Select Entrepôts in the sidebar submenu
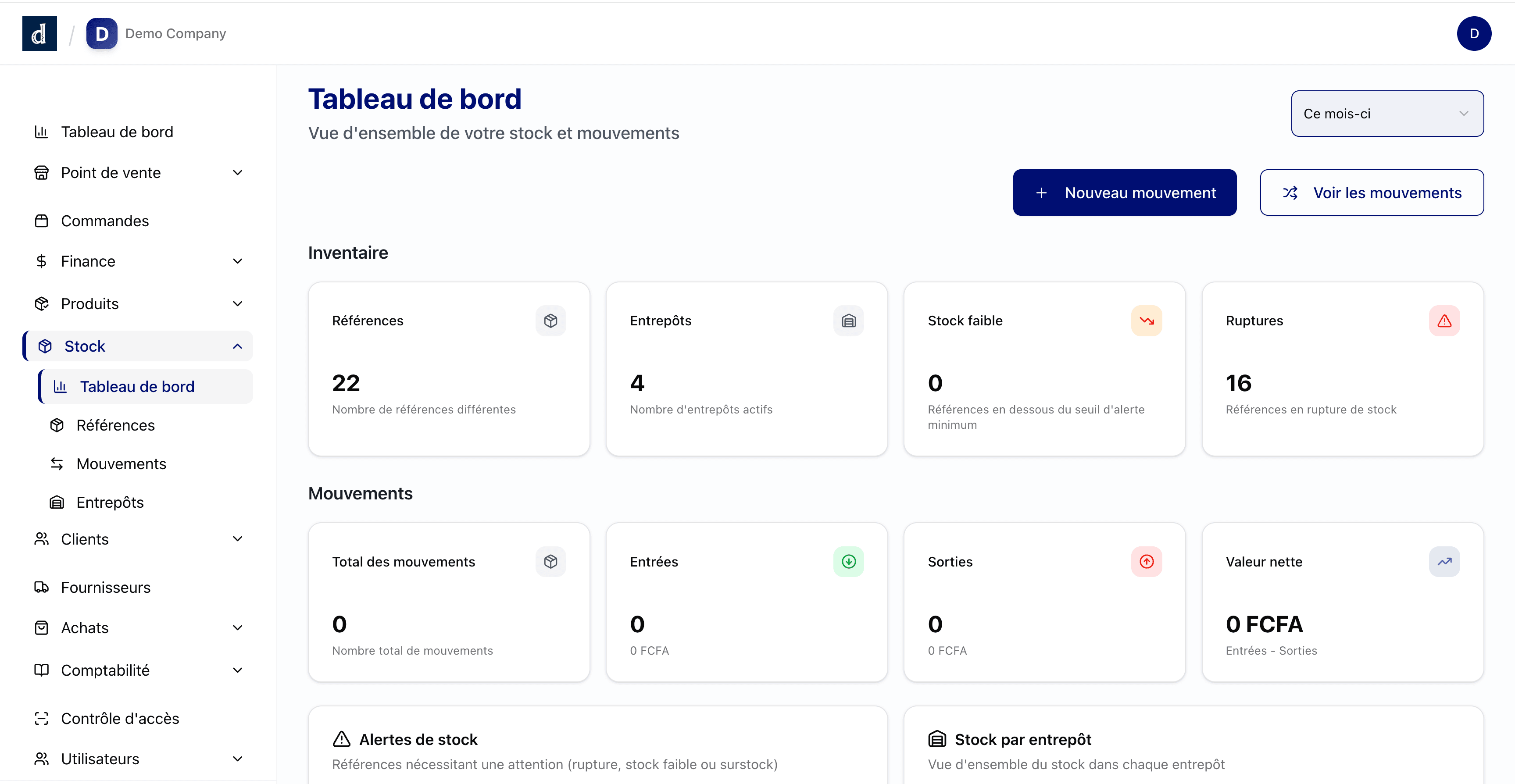This screenshot has height=784, width=1515. (110, 502)
